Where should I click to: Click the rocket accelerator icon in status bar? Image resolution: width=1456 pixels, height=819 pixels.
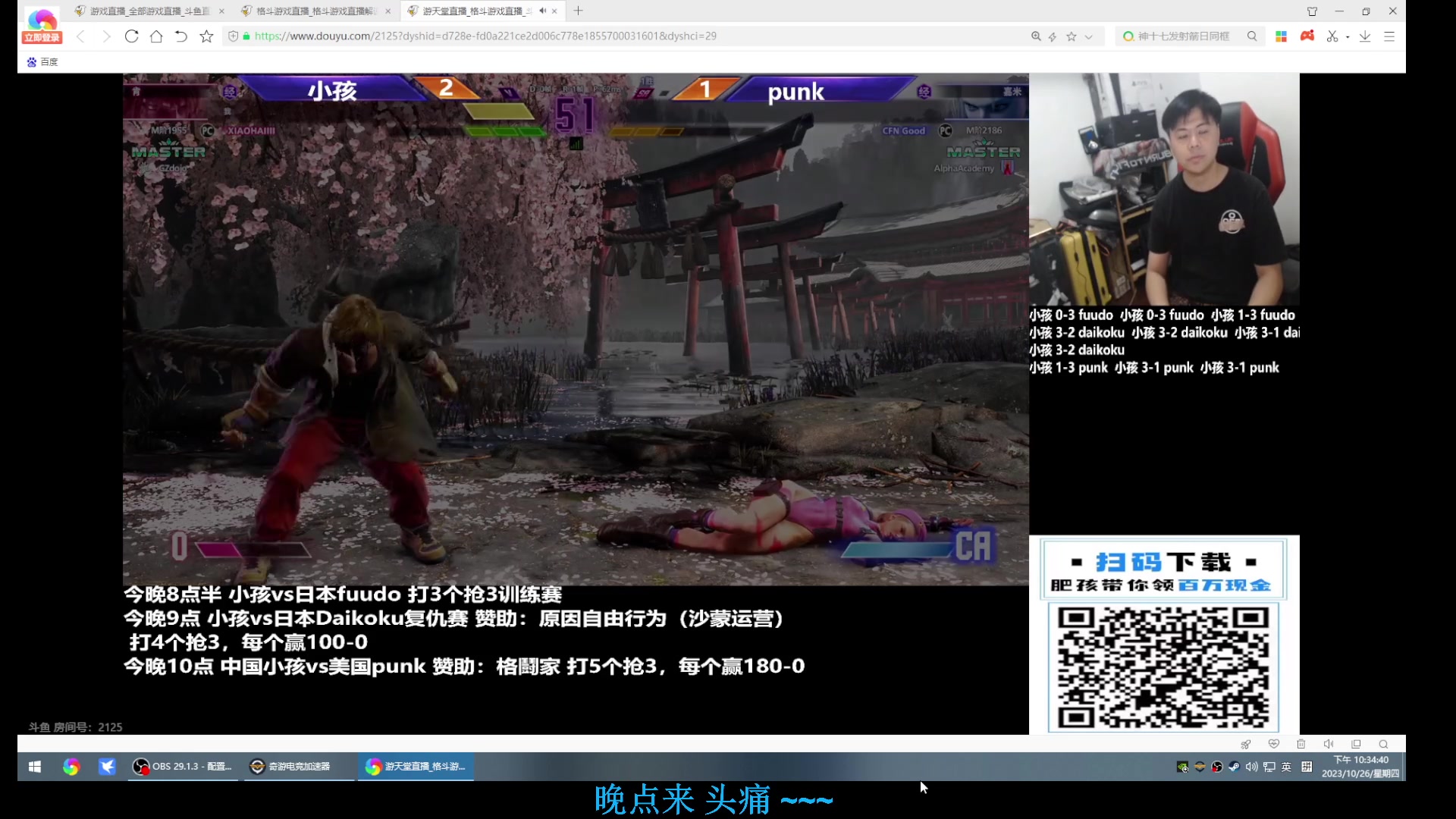(x=1246, y=744)
